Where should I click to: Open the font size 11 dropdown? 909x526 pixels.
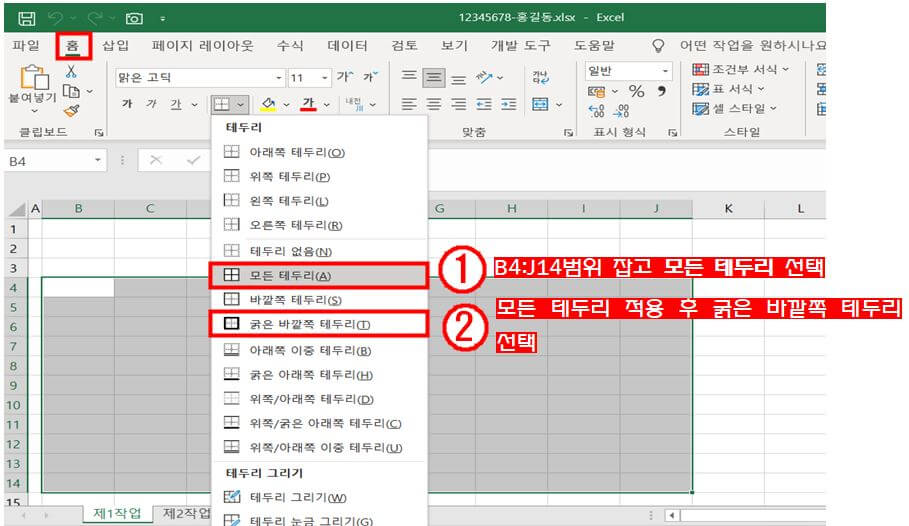[324, 78]
